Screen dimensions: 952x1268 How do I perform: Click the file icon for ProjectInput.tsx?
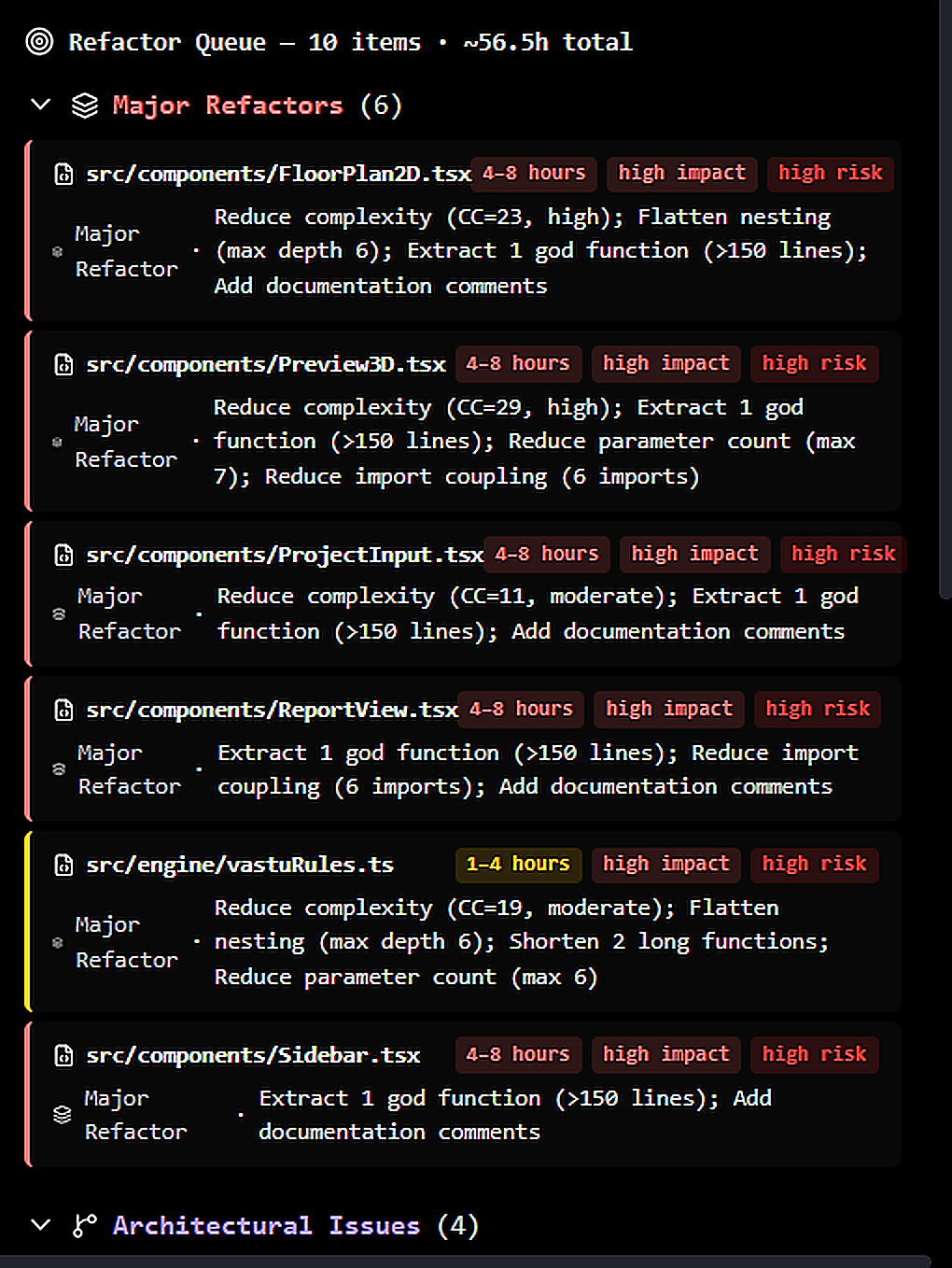[x=63, y=556]
